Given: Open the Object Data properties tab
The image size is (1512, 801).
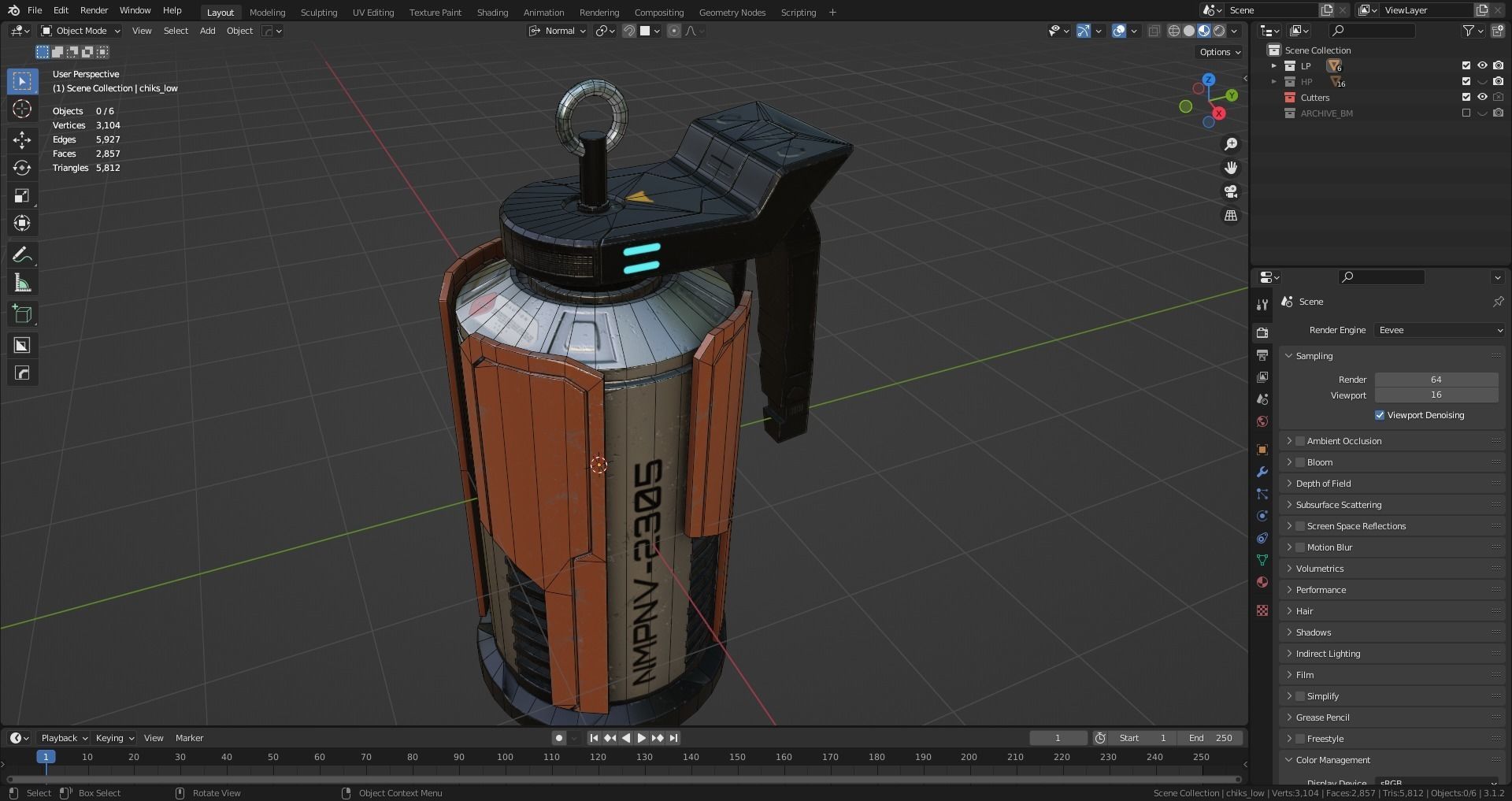Looking at the screenshot, I should click(1262, 560).
